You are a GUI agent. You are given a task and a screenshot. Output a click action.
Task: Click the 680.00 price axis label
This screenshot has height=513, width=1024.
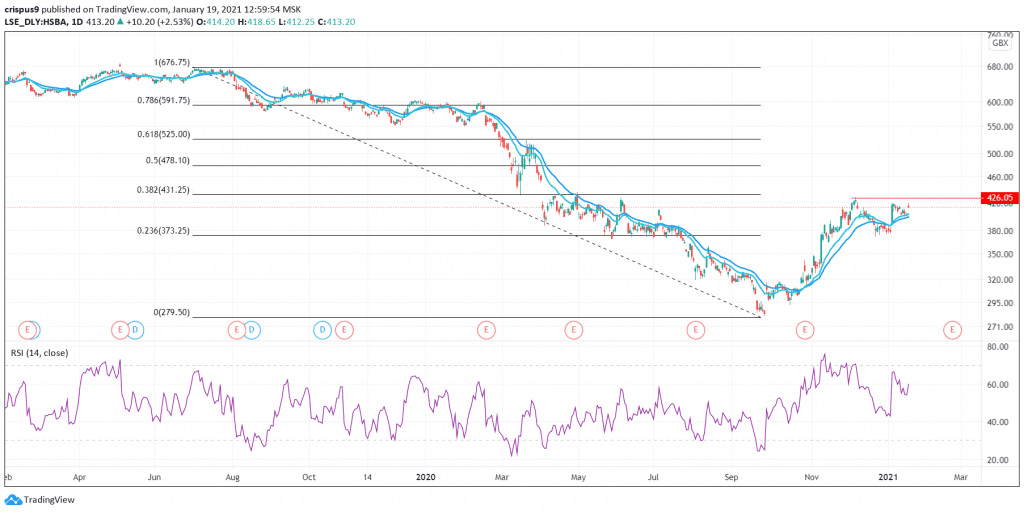coord(1000,67)
